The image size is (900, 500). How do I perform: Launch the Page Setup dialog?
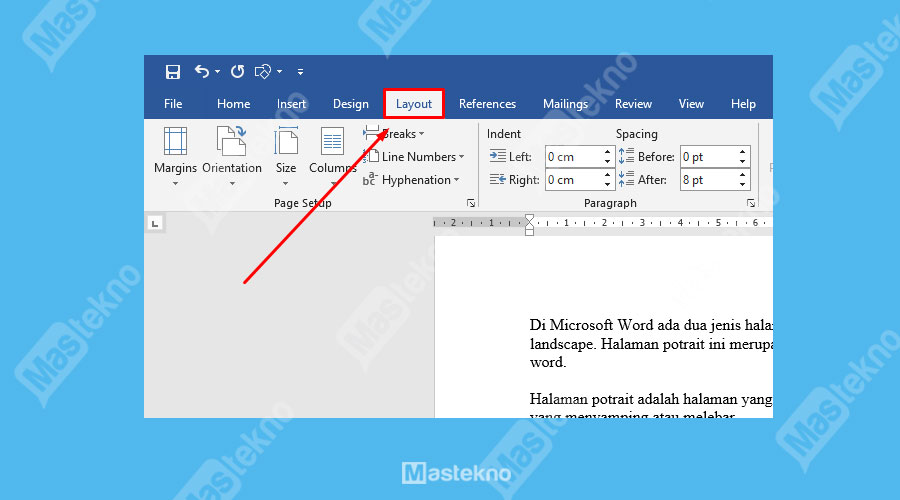471,203
